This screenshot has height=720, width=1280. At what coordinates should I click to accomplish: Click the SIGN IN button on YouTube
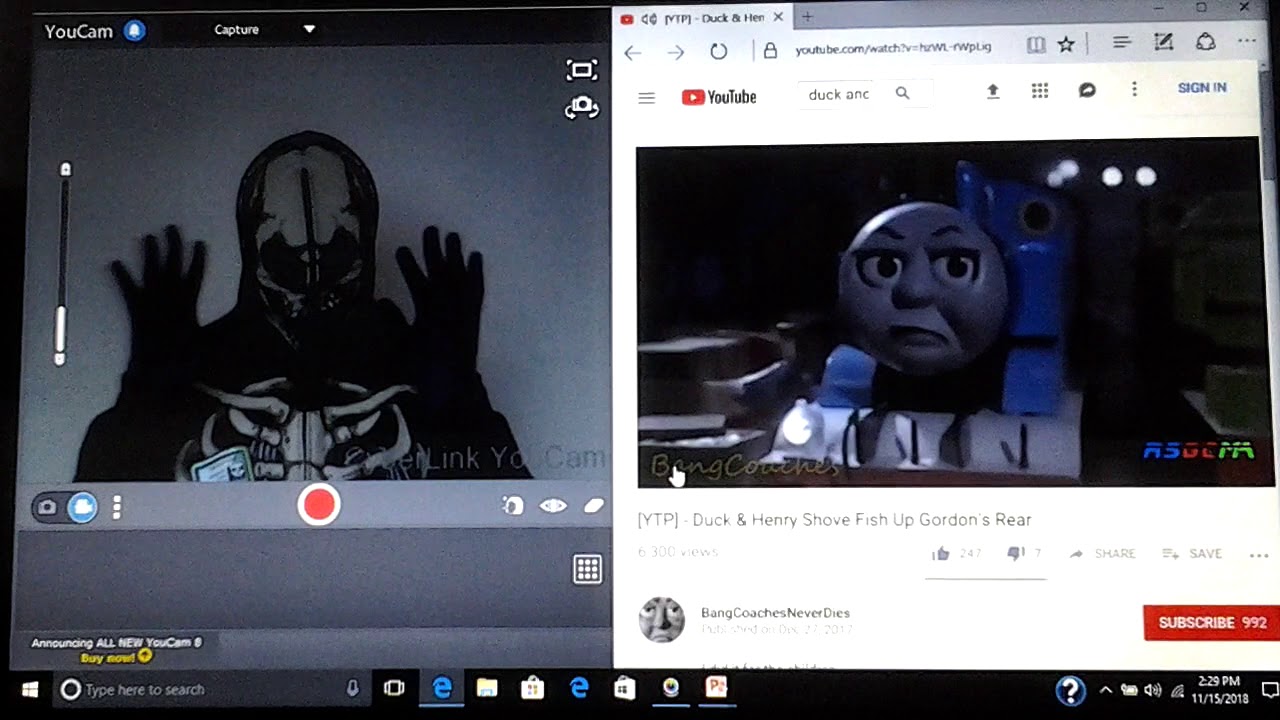click(1202, 88)
